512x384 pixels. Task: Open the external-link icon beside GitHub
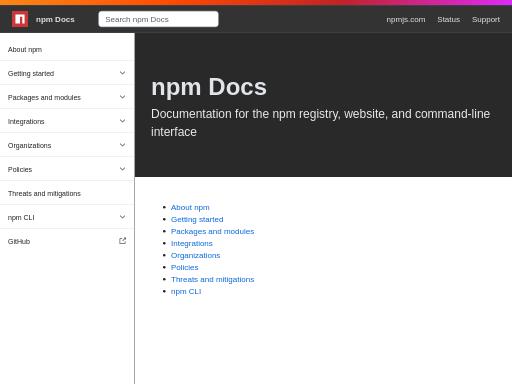(122, 241)
